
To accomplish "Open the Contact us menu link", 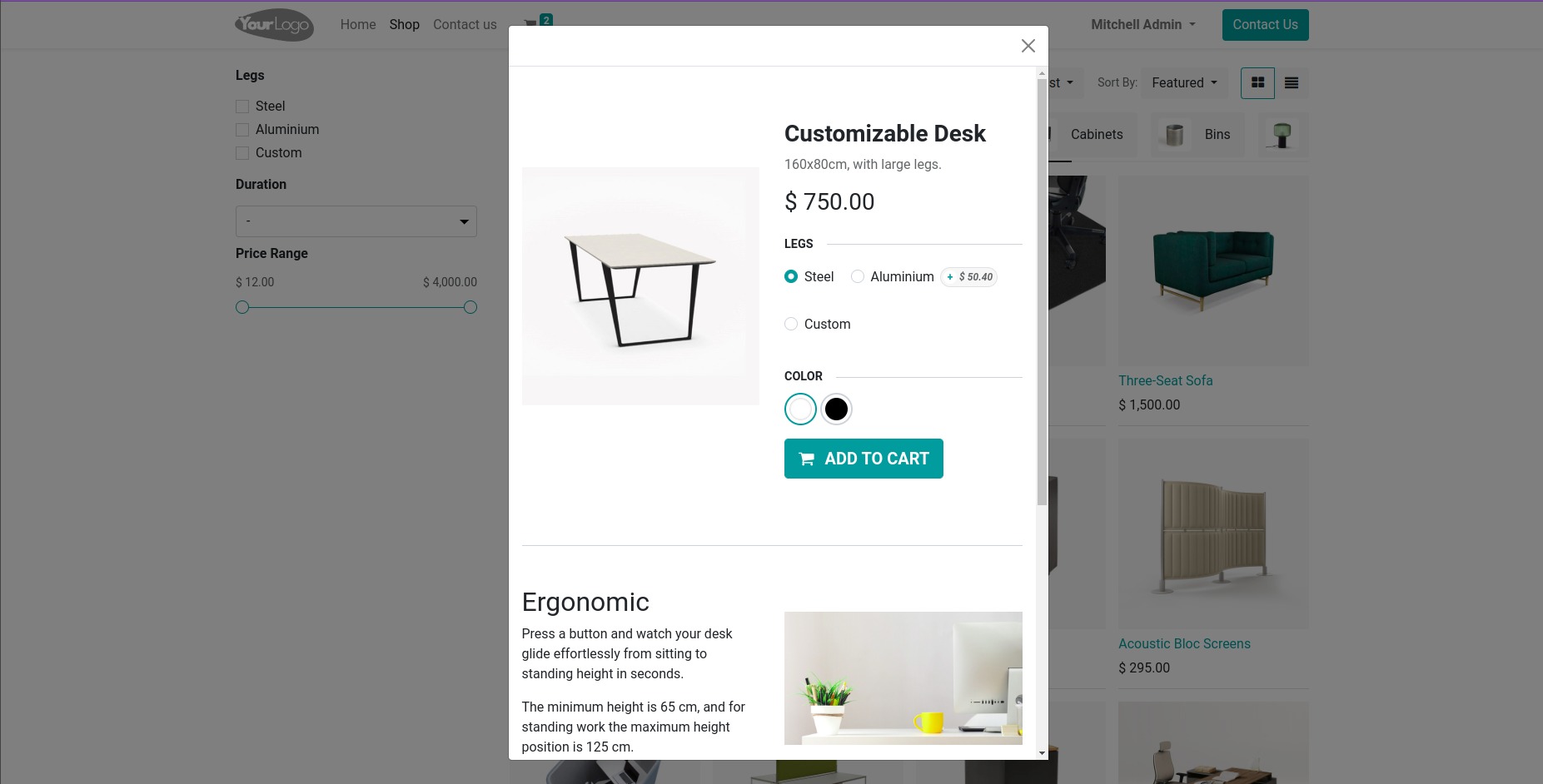I will [x=465, y=25].
